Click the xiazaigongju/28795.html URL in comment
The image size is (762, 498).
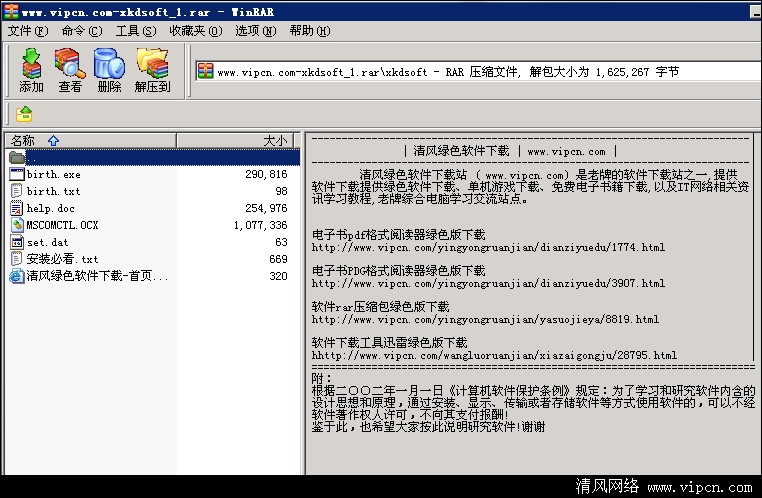pos(494,355)
